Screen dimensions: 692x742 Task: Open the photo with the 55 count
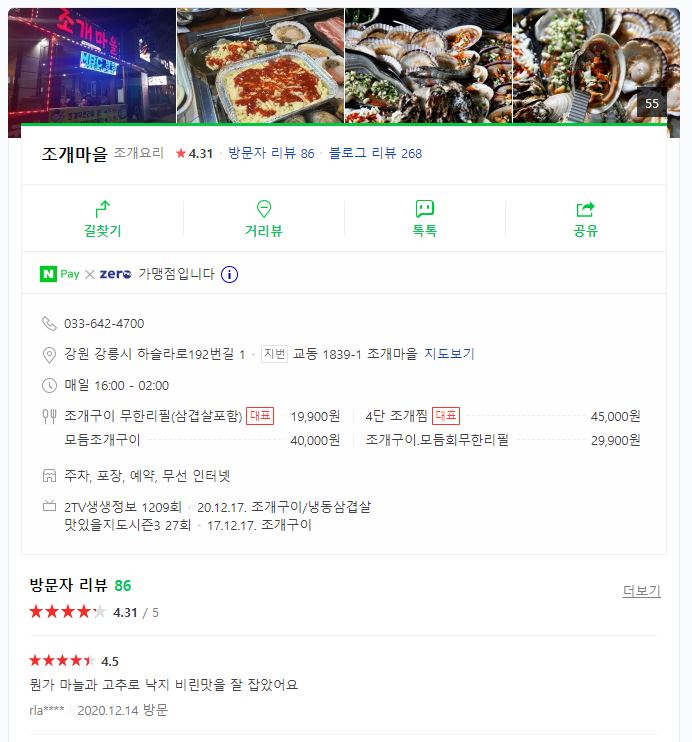tap(596, 66)
